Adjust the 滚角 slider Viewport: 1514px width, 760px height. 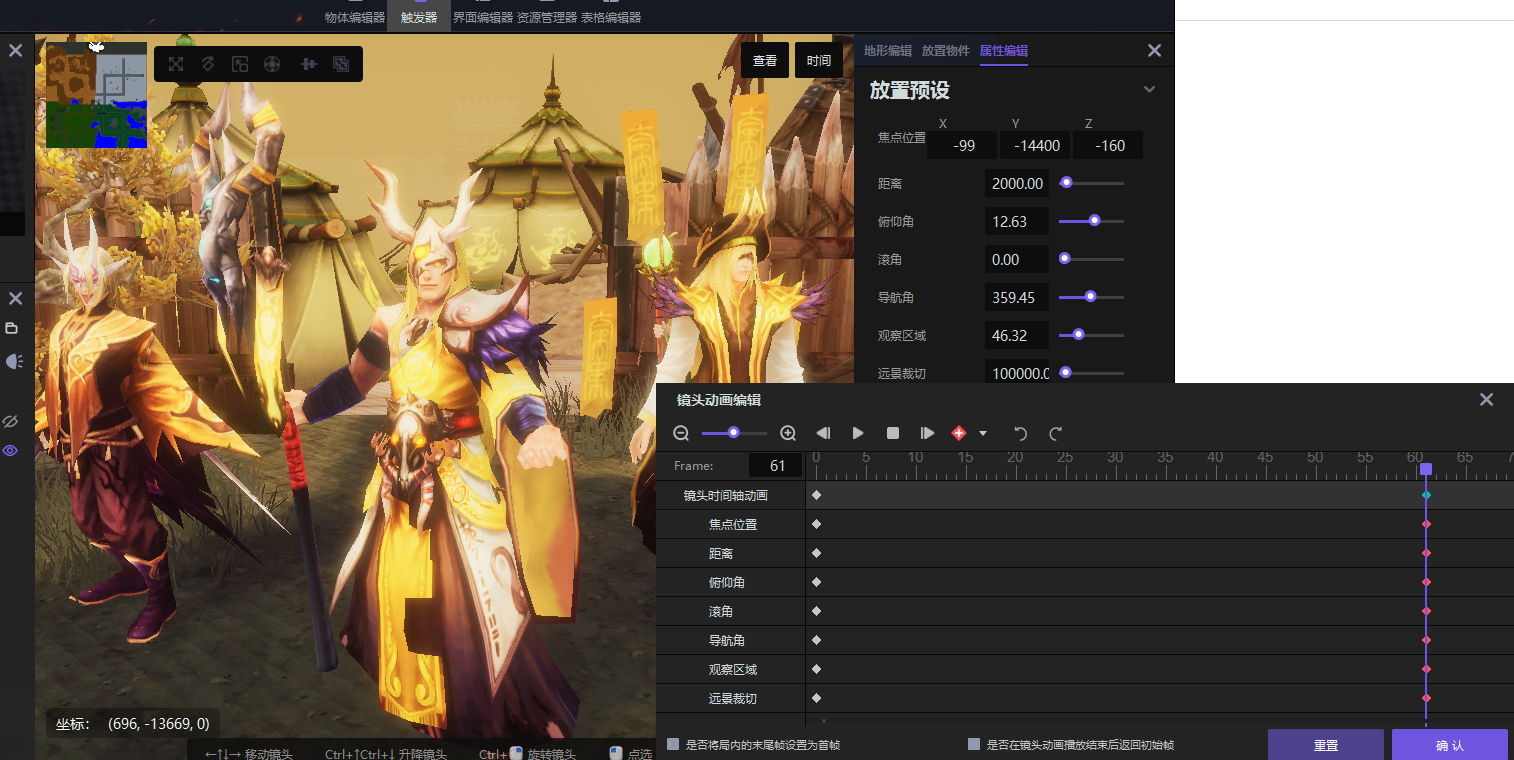(x=1091, y=259)
